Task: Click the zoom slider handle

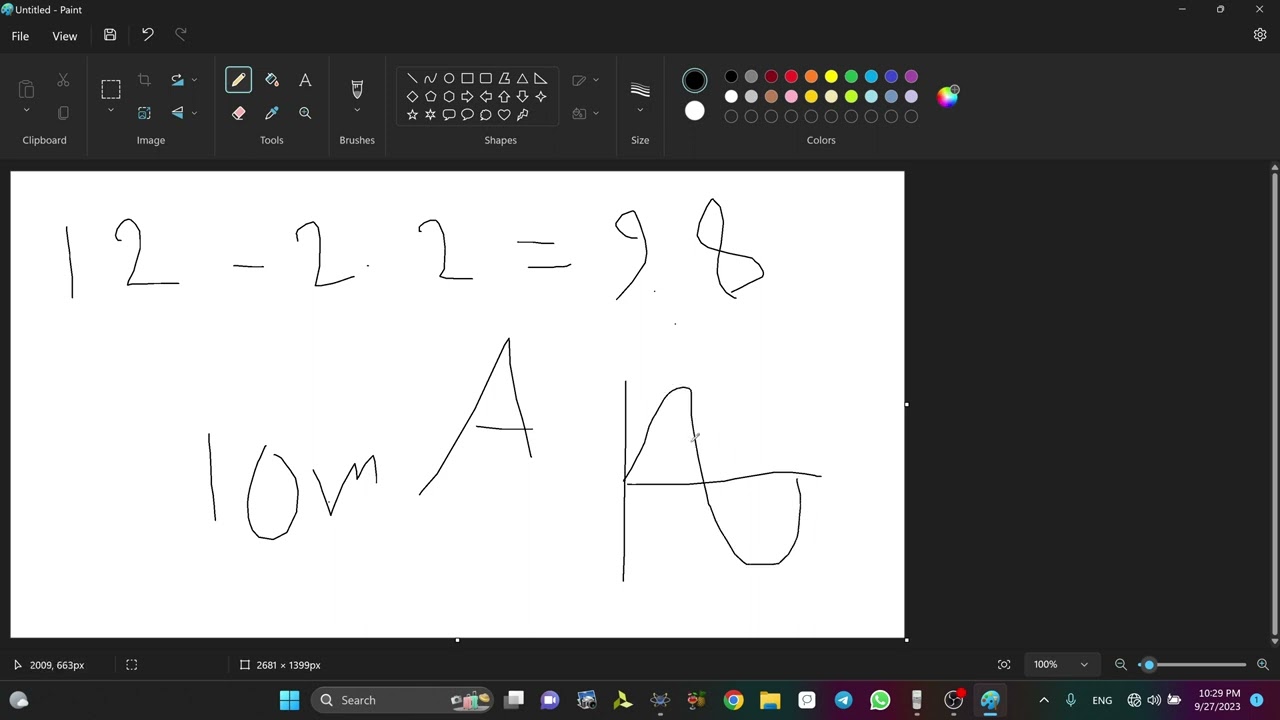Action: pos(1149,665)
